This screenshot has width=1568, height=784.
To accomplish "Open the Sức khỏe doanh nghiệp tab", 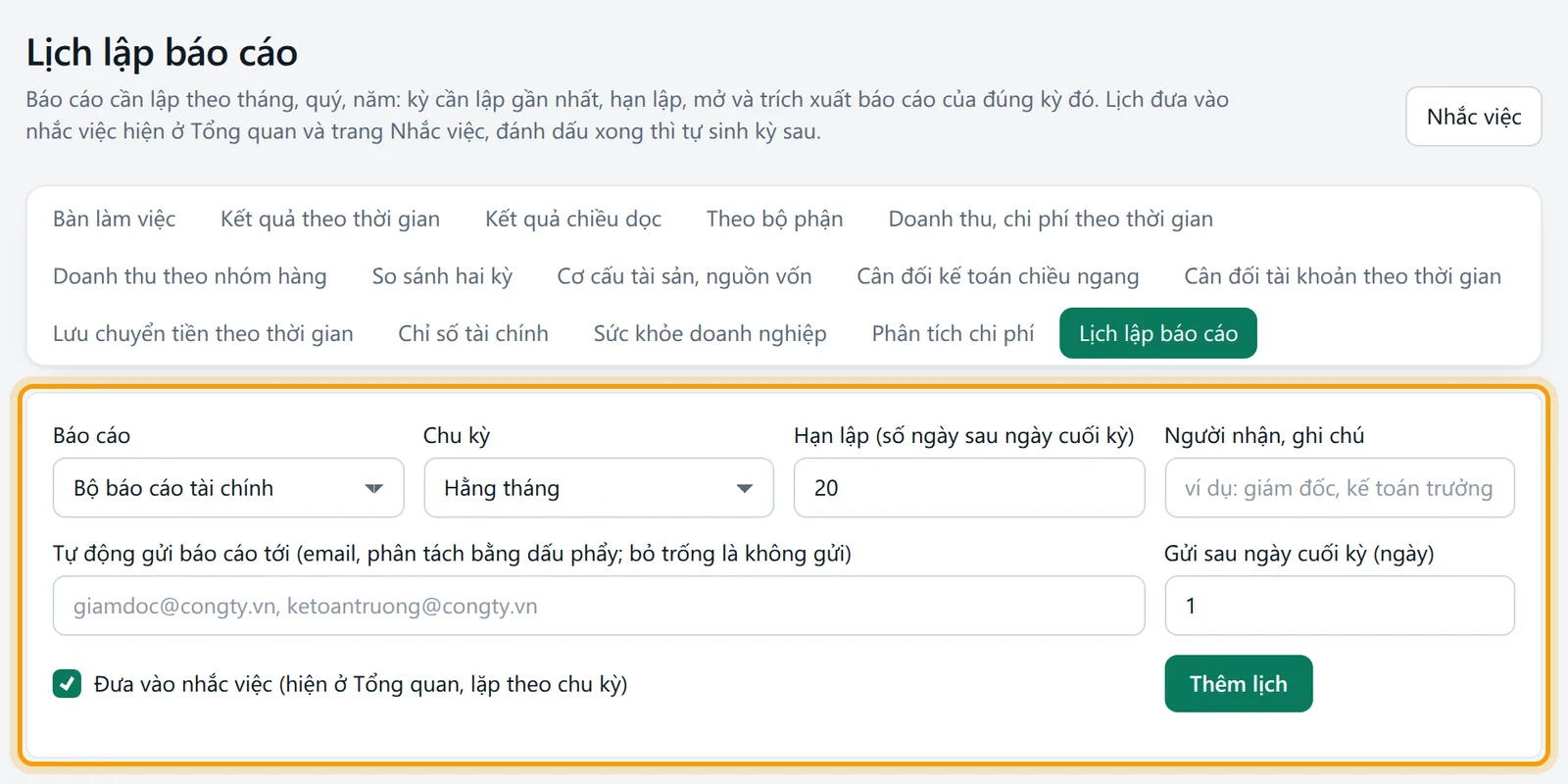I will pos(710,333).
